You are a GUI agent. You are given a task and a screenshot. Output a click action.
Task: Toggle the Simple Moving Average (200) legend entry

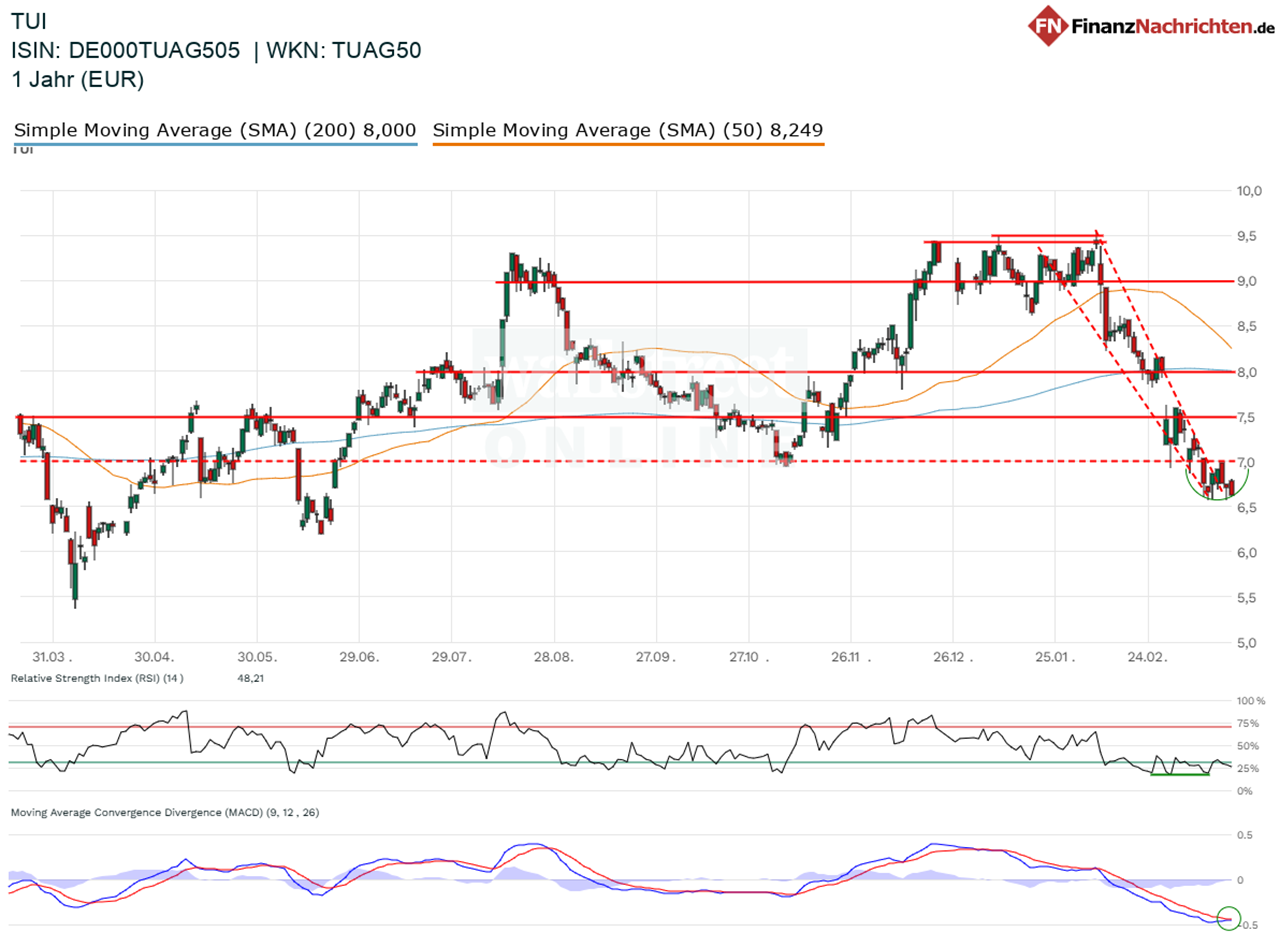point(214,130)
